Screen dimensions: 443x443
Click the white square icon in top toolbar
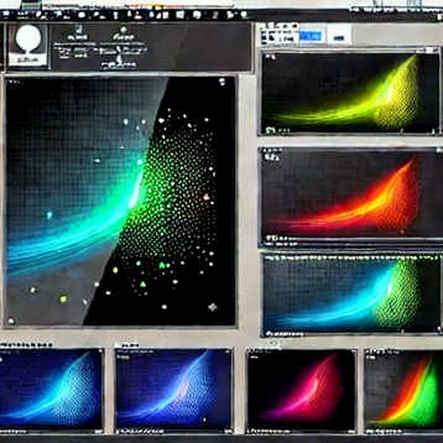tap(180, 14)
